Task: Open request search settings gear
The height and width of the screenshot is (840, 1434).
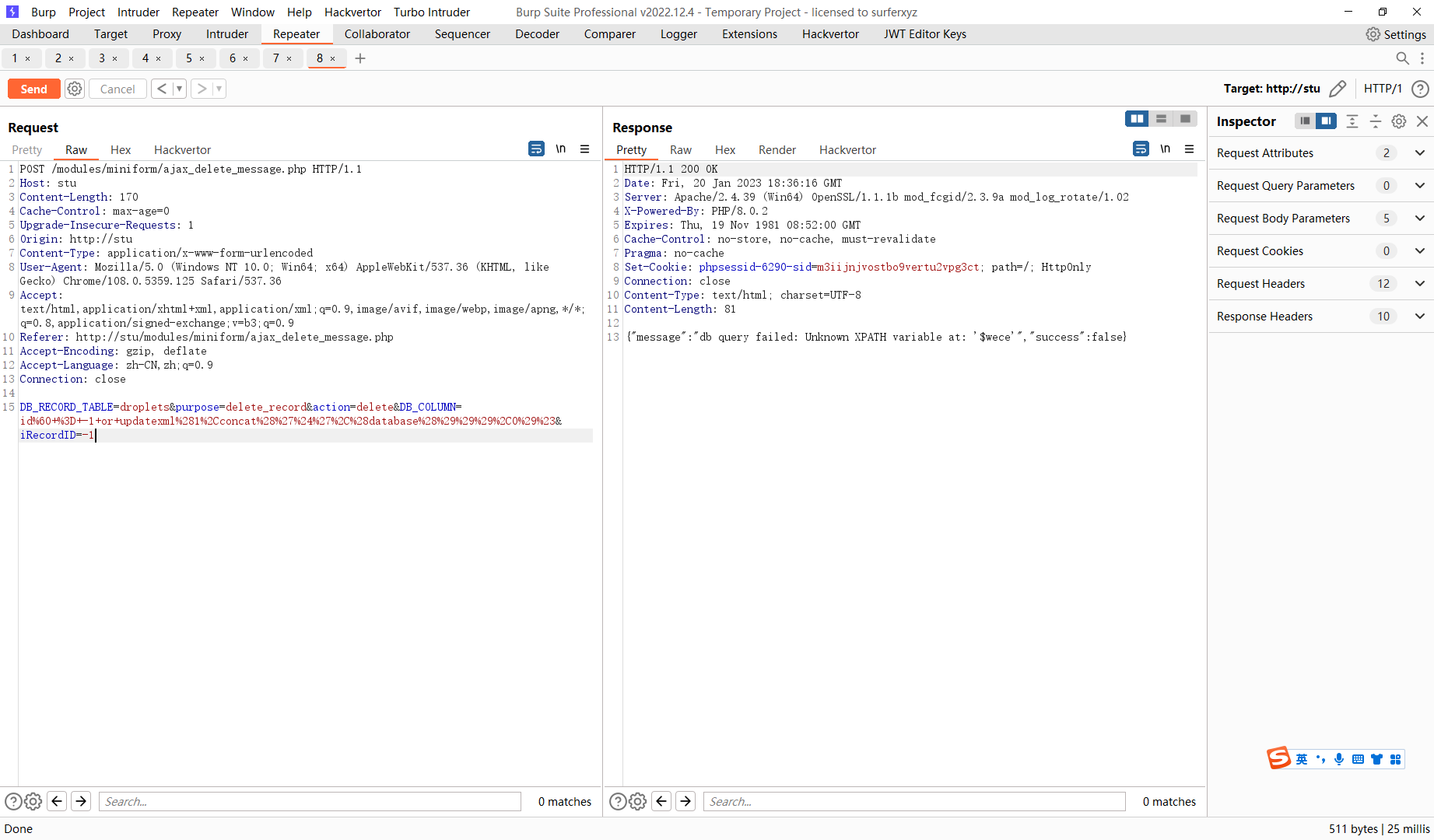Action: 33,801
